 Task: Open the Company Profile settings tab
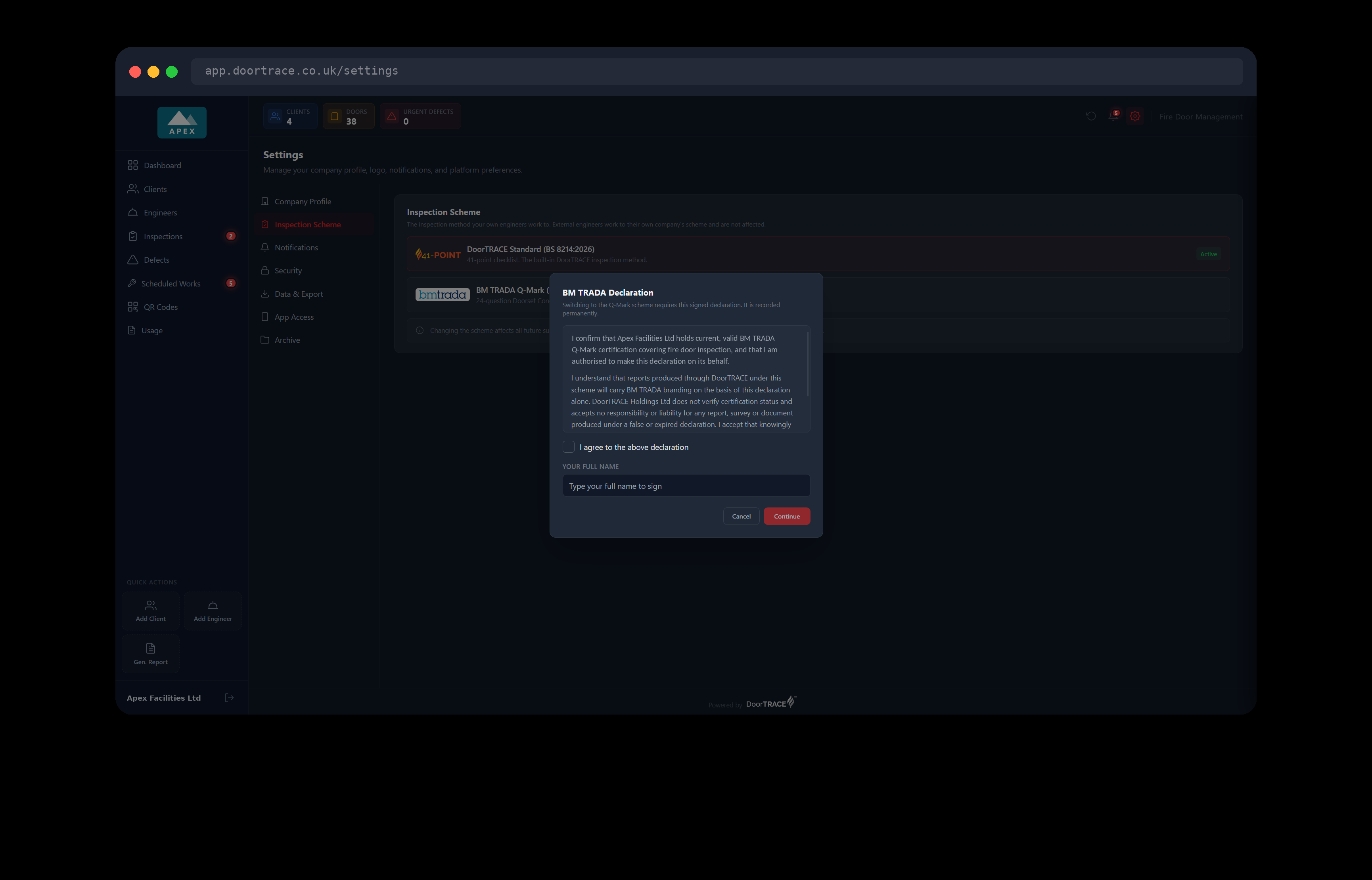click(x=314, y=201)
